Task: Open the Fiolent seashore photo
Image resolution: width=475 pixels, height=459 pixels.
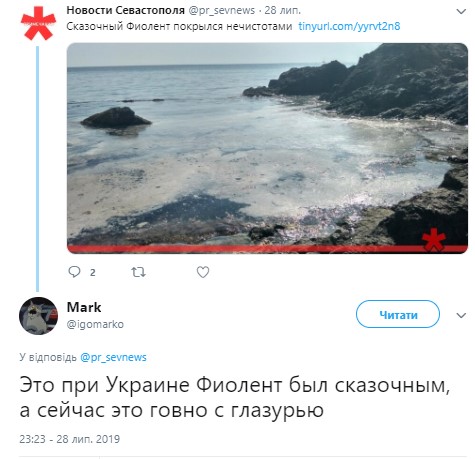Action: [x=267, y=148]
